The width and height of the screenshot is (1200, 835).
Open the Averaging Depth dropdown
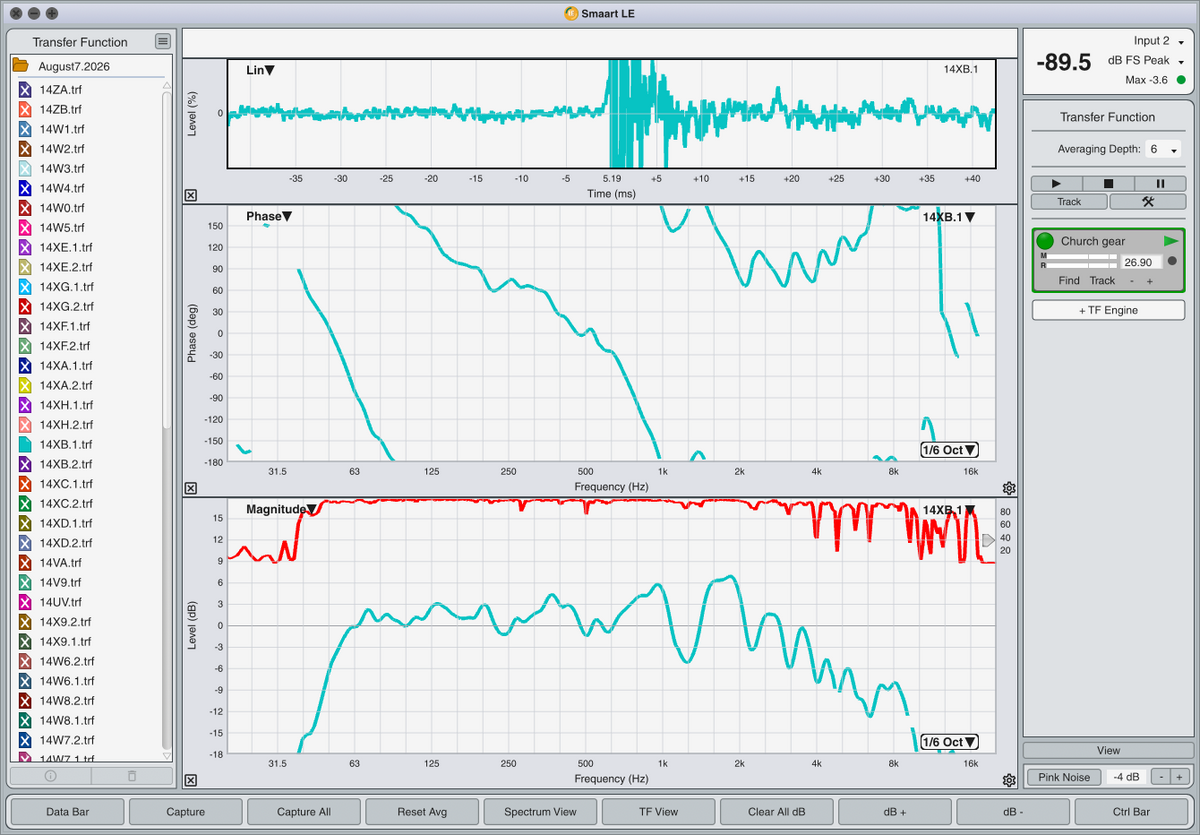[1165, 149]
